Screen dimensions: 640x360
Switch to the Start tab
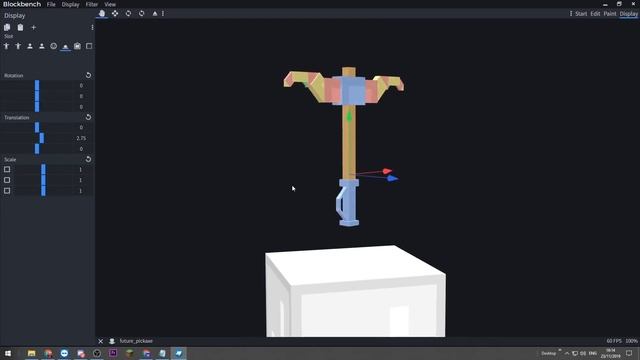coord(581,13)
